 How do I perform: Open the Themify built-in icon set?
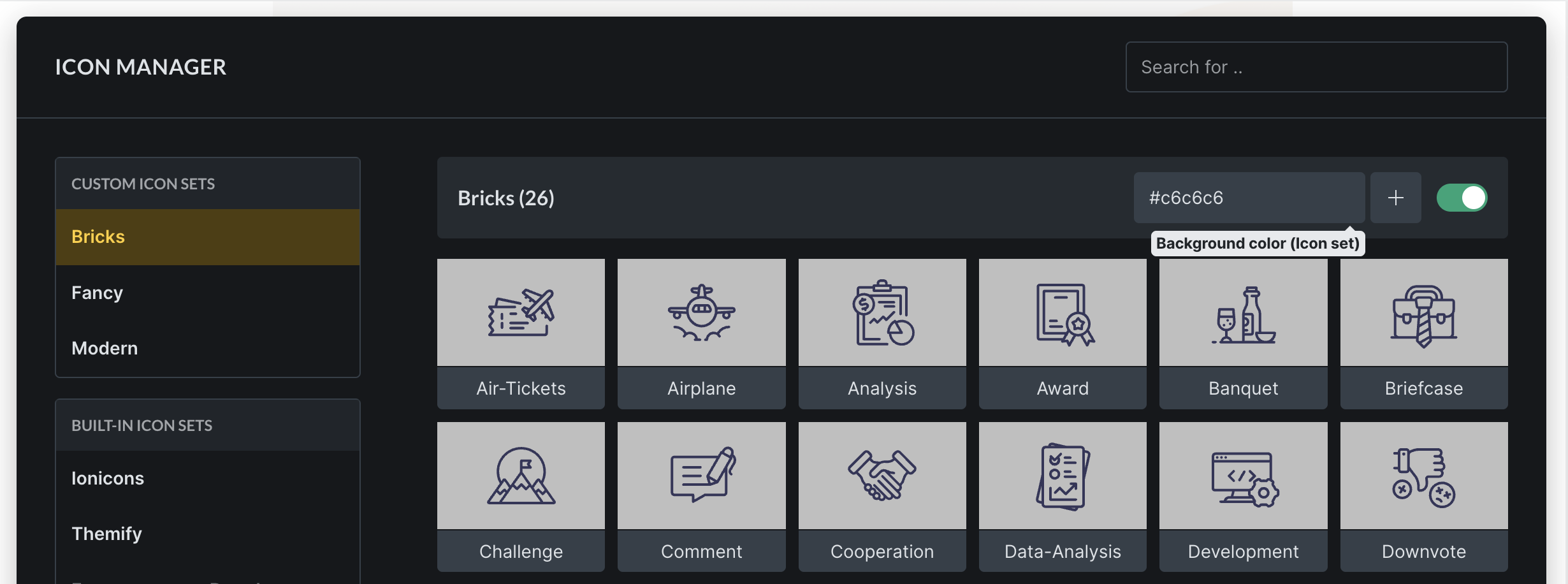[208, 534]
